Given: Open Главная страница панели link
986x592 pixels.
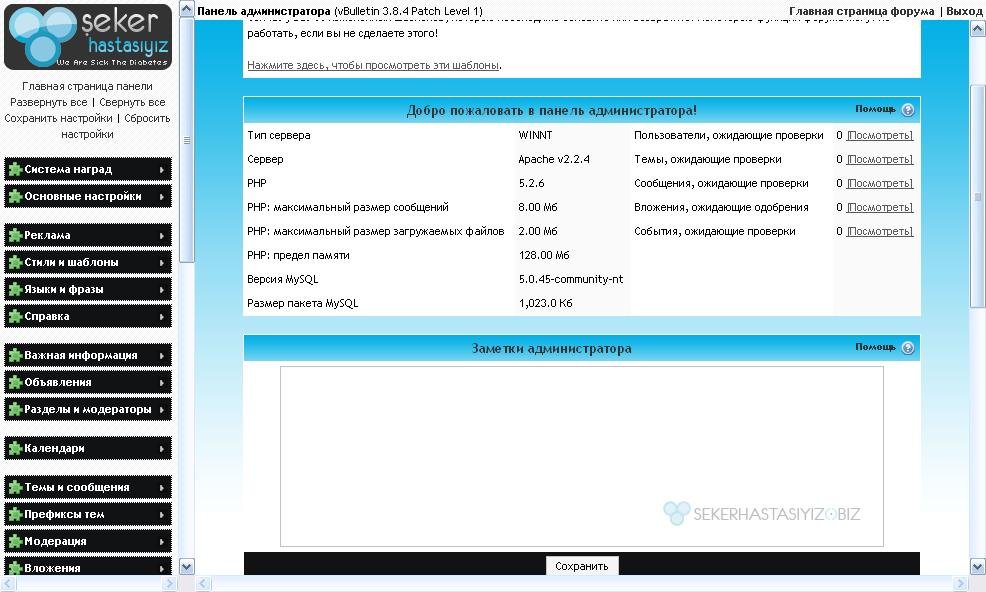Looking at the screenshot, I should (x=87, y=86).
